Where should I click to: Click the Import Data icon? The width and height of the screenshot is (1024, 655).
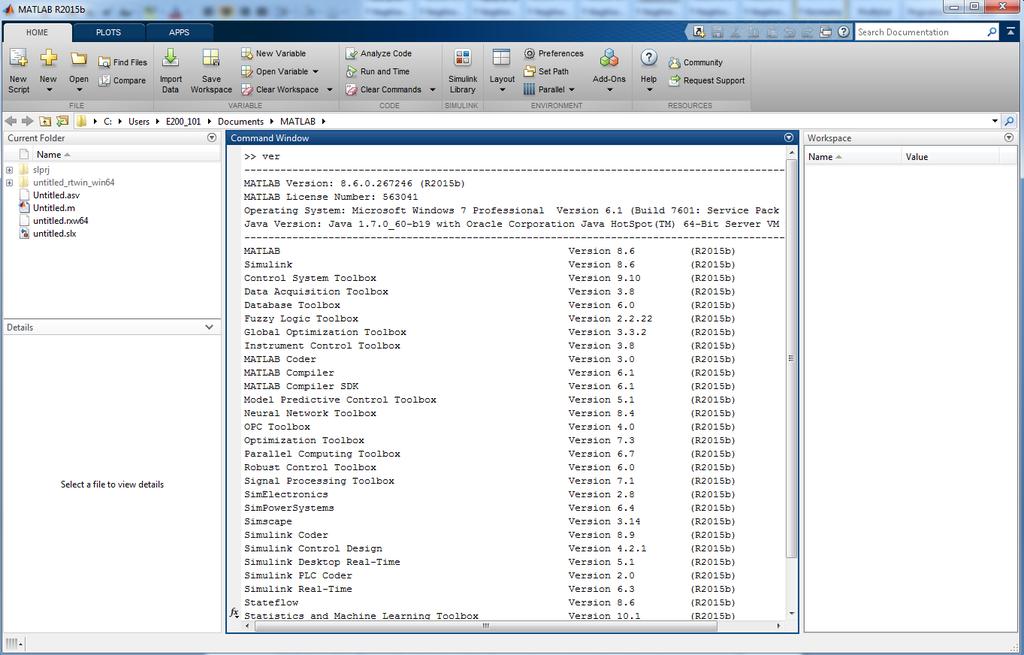[x=170, y=58]
